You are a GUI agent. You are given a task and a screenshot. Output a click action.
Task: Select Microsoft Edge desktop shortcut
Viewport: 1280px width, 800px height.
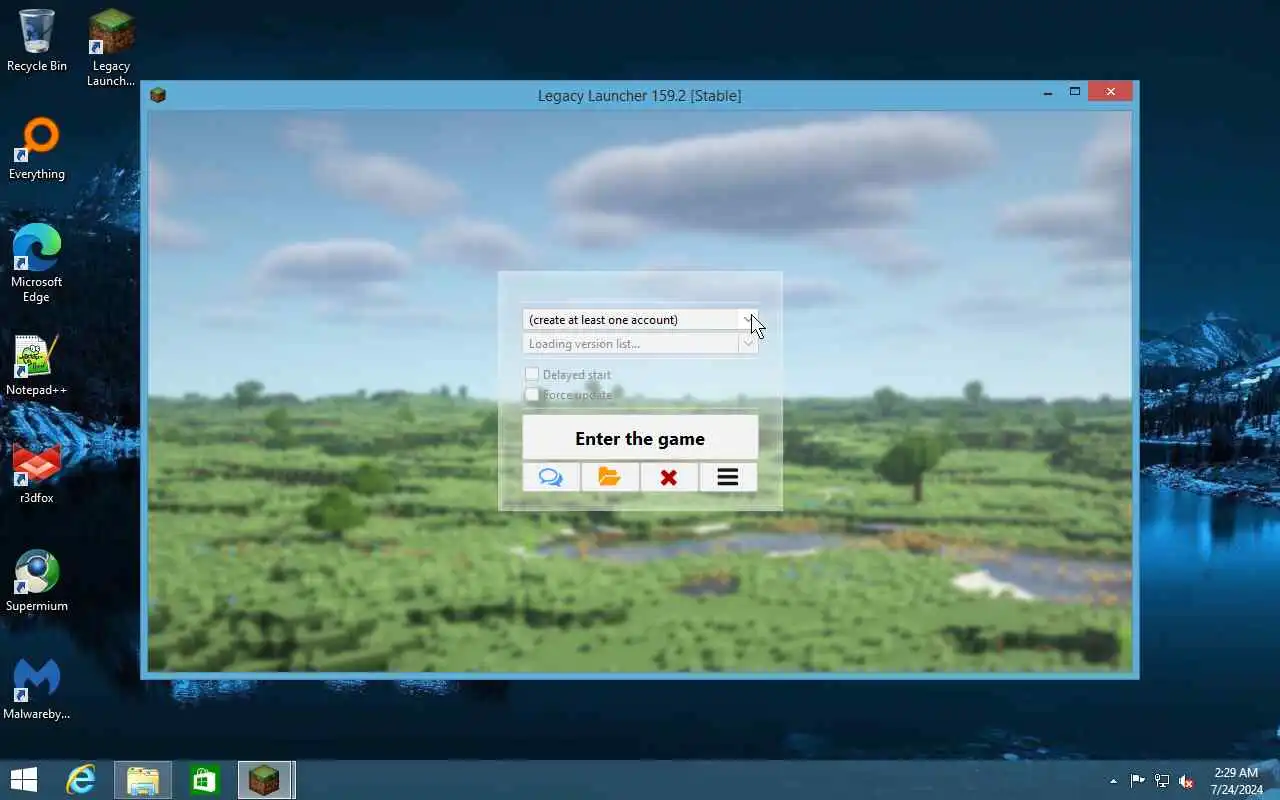(x=37, y=264)
